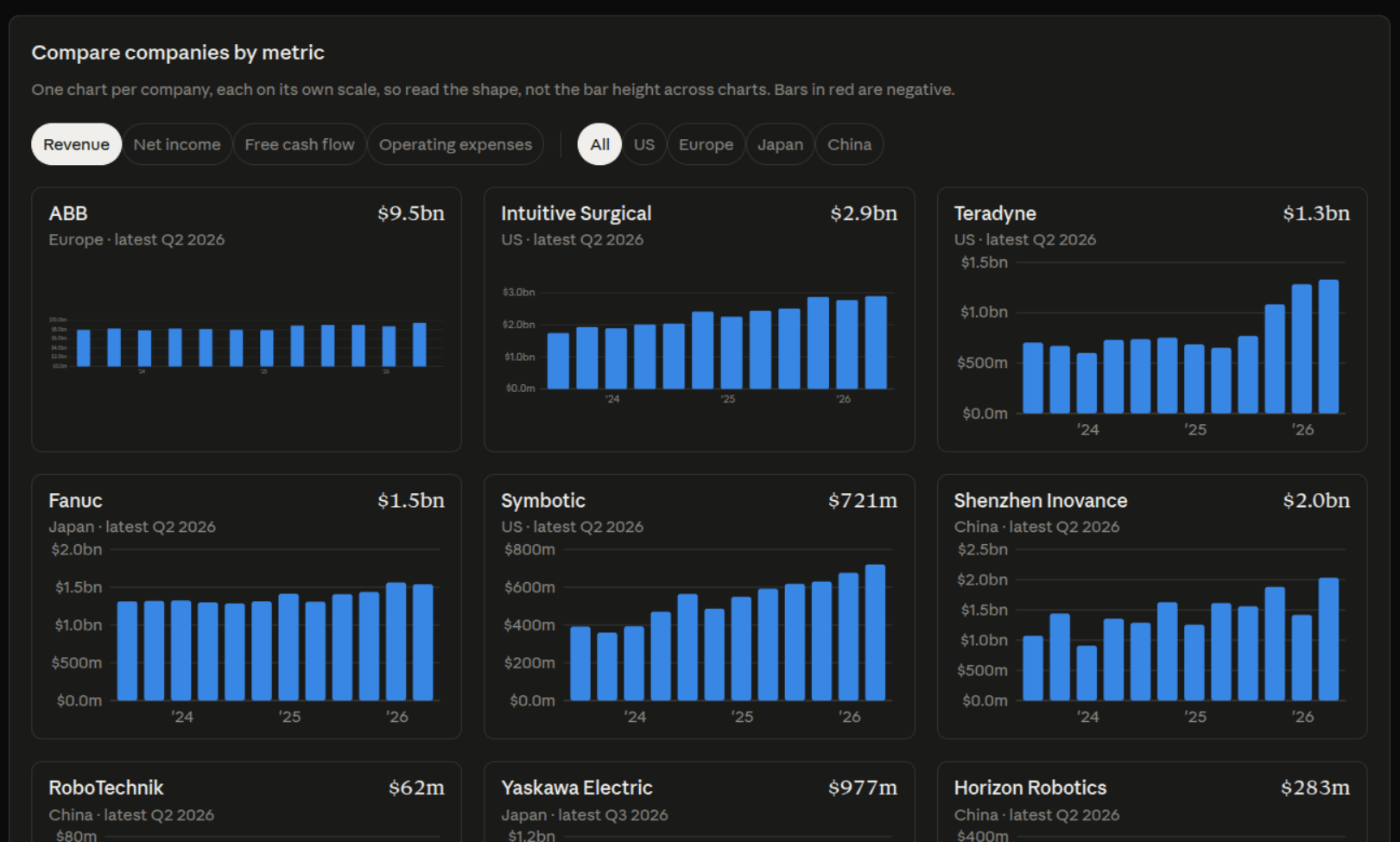Click the ABB revenue bar chart
1400x842 pixels.
pyautogui.click(x=246, y=345)
